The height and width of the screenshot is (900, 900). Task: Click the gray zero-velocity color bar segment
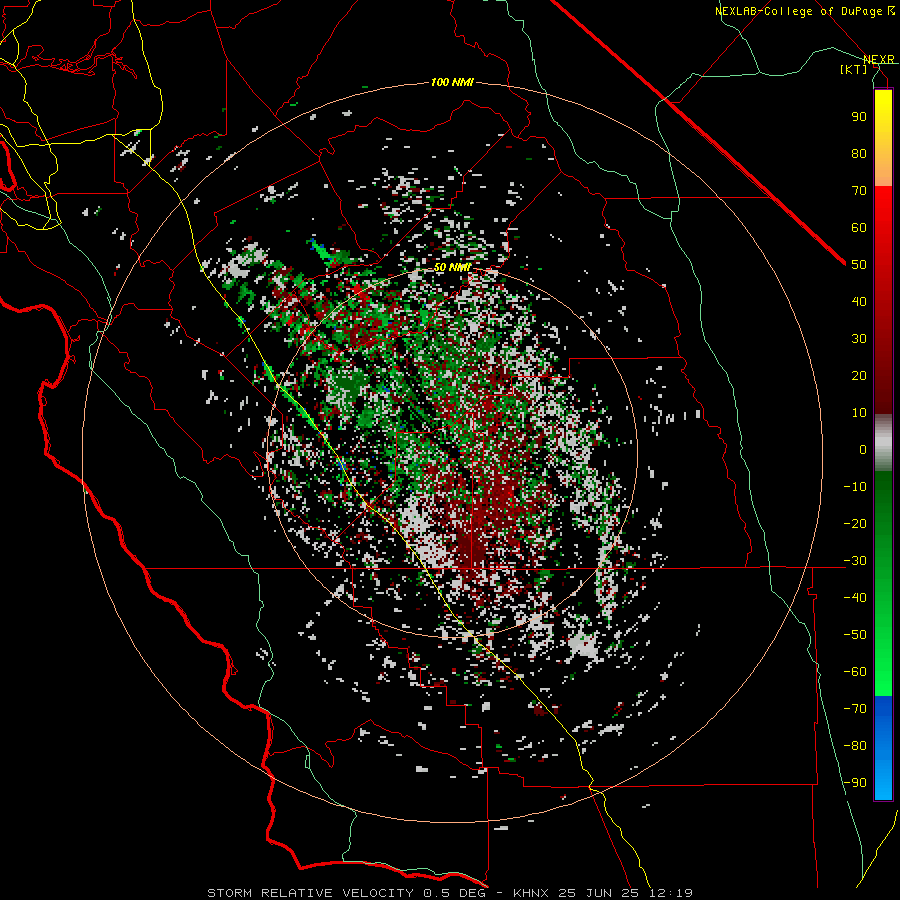tap(883, 443)
